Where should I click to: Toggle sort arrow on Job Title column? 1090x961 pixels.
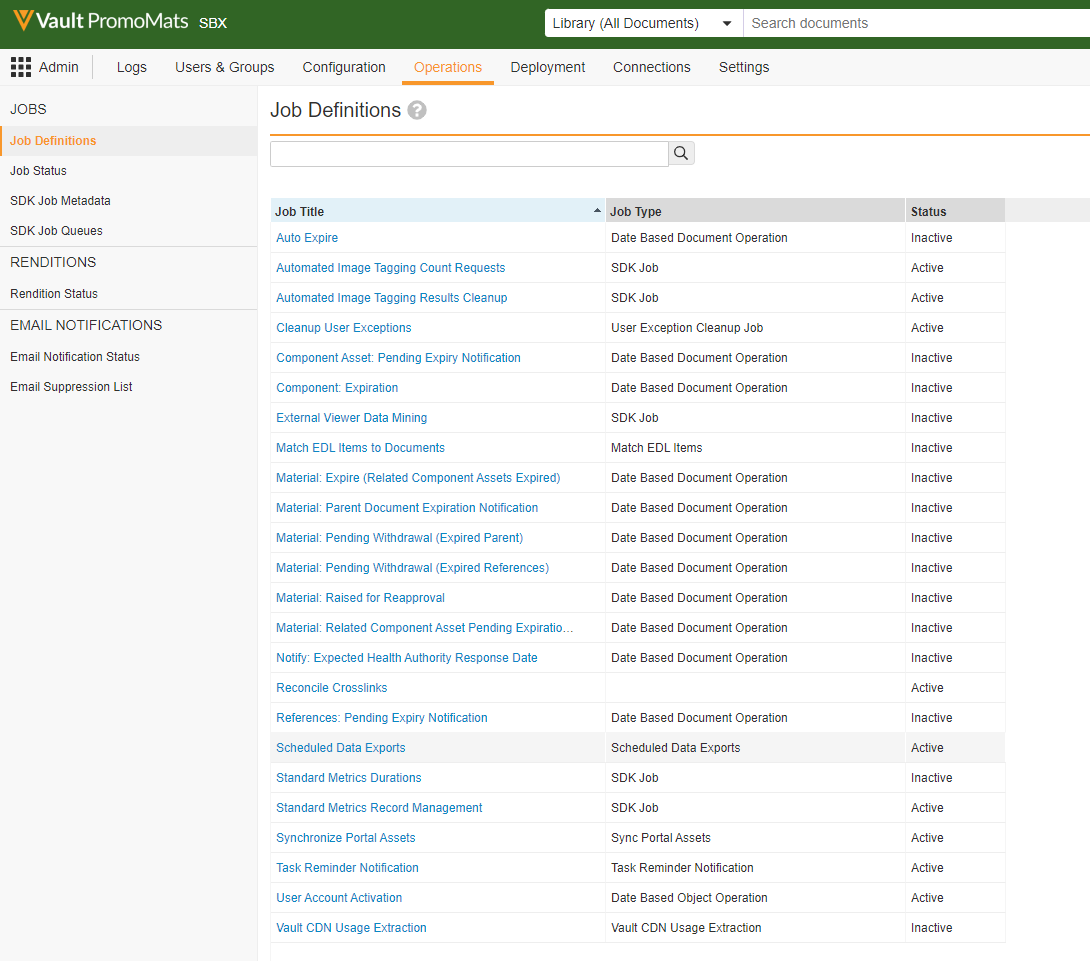[597, 211]
